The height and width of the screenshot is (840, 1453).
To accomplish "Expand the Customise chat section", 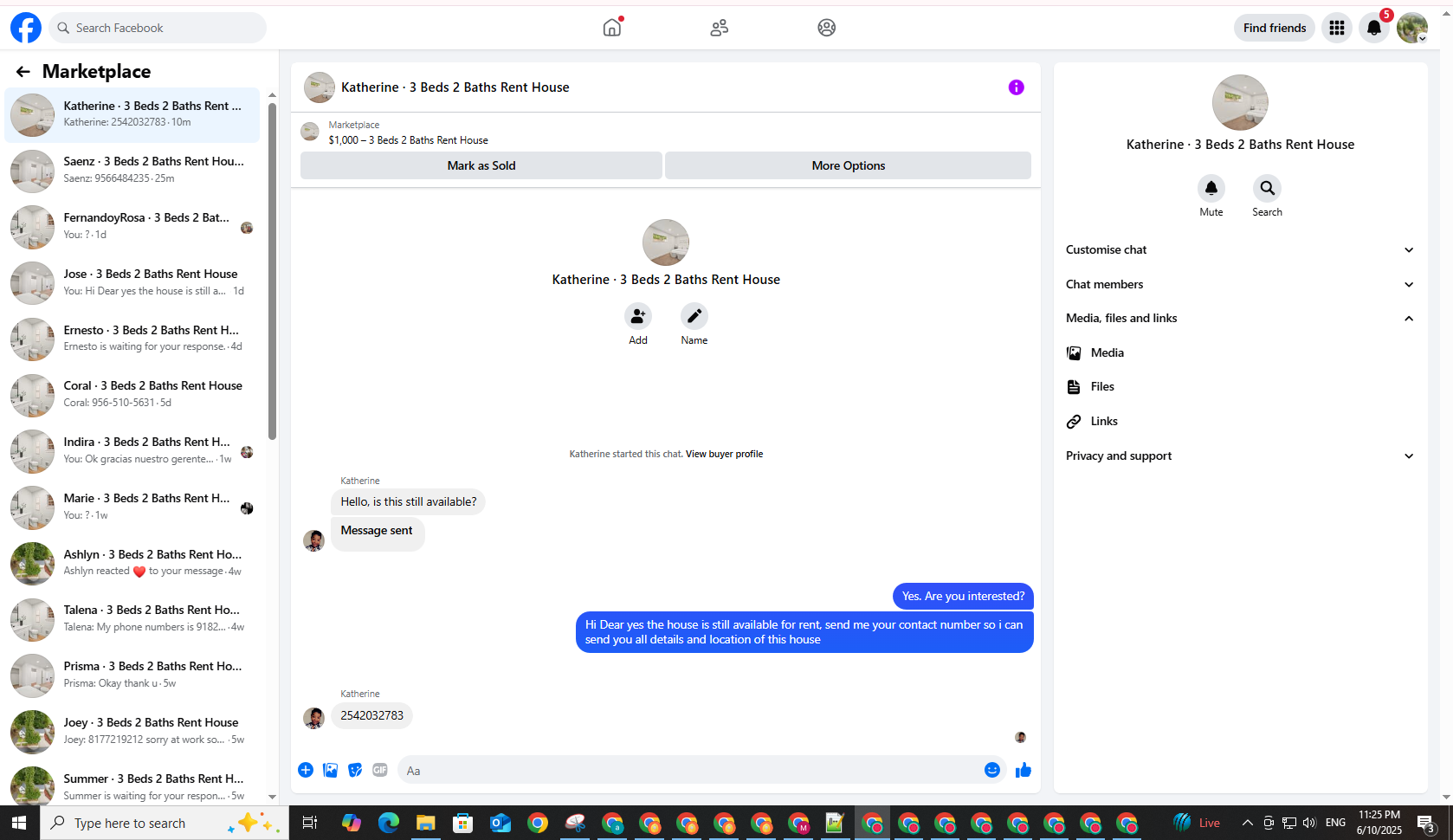I will [x=1240, y=249].
